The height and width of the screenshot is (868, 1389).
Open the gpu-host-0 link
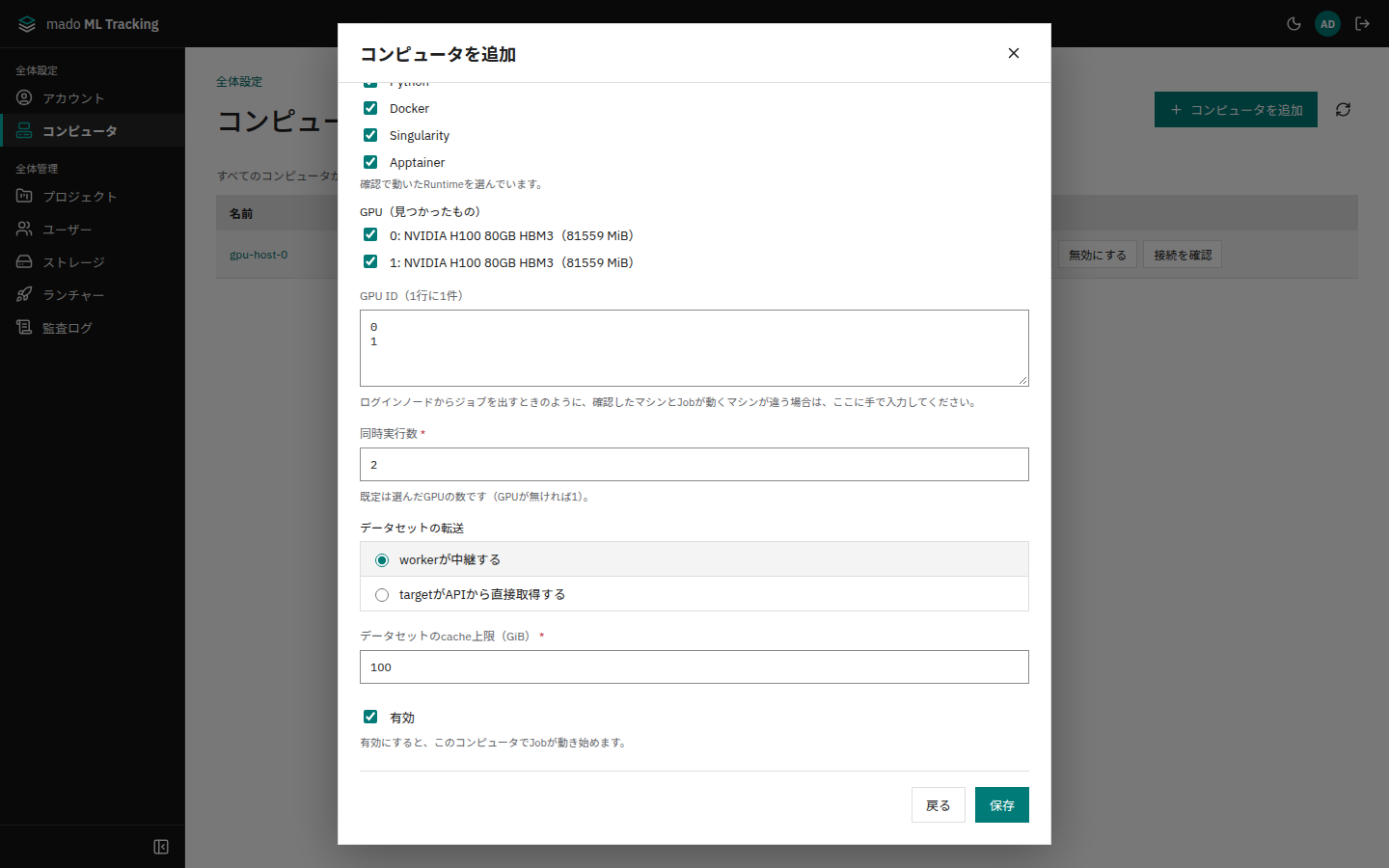(x=259, y=255)
